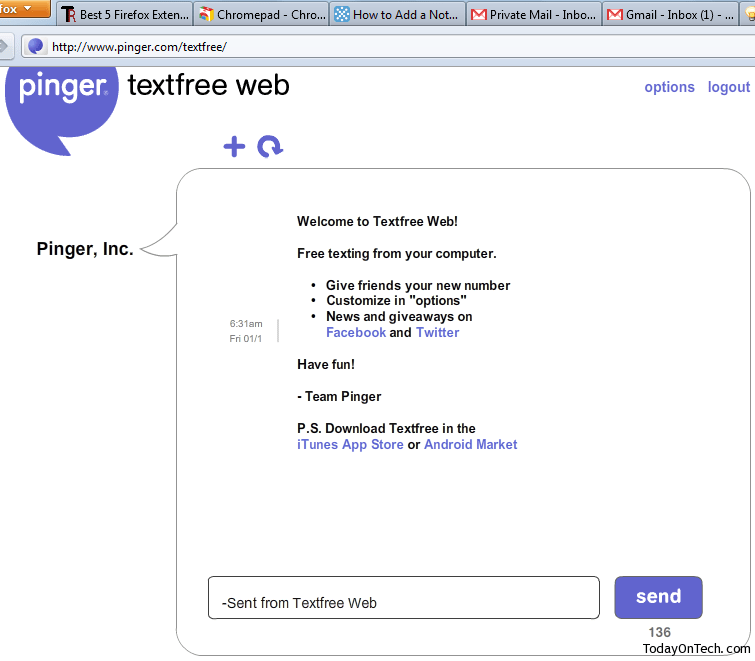Click the '- Team Pinger' signature text
Screen dimensions: 755x661
[339, 397]
